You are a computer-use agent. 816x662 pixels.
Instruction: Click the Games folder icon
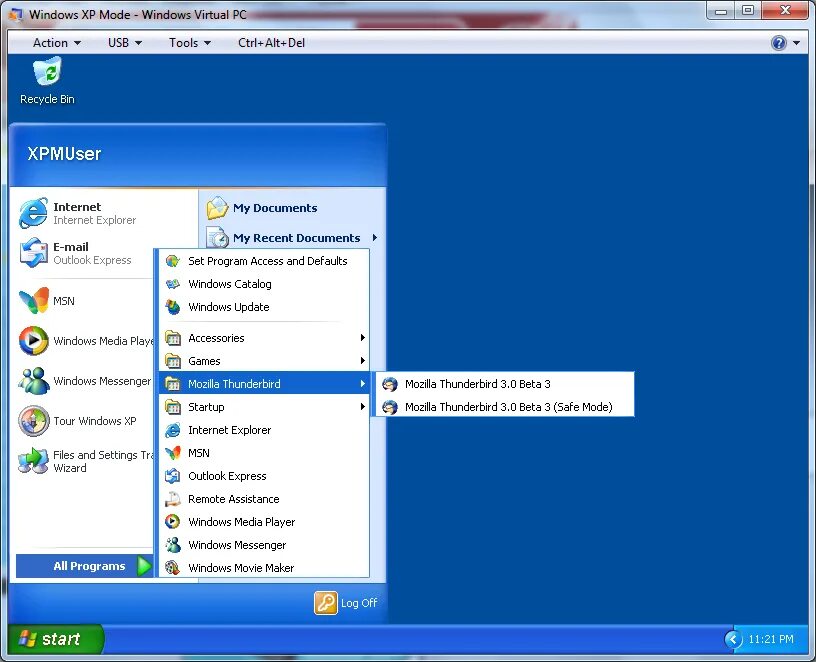173,361
